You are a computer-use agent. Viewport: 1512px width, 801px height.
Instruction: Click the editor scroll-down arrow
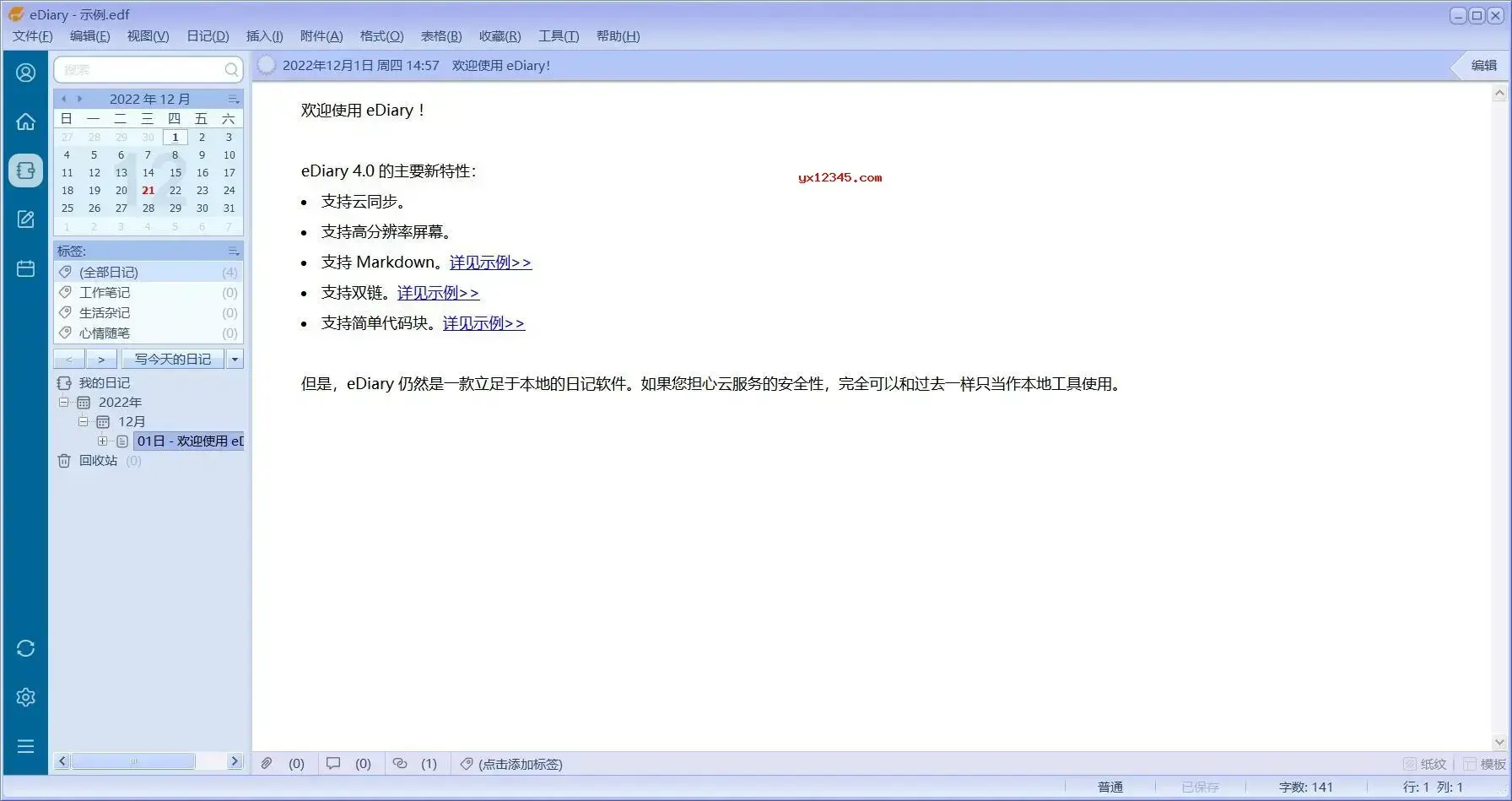click(x=1499, y=742)
